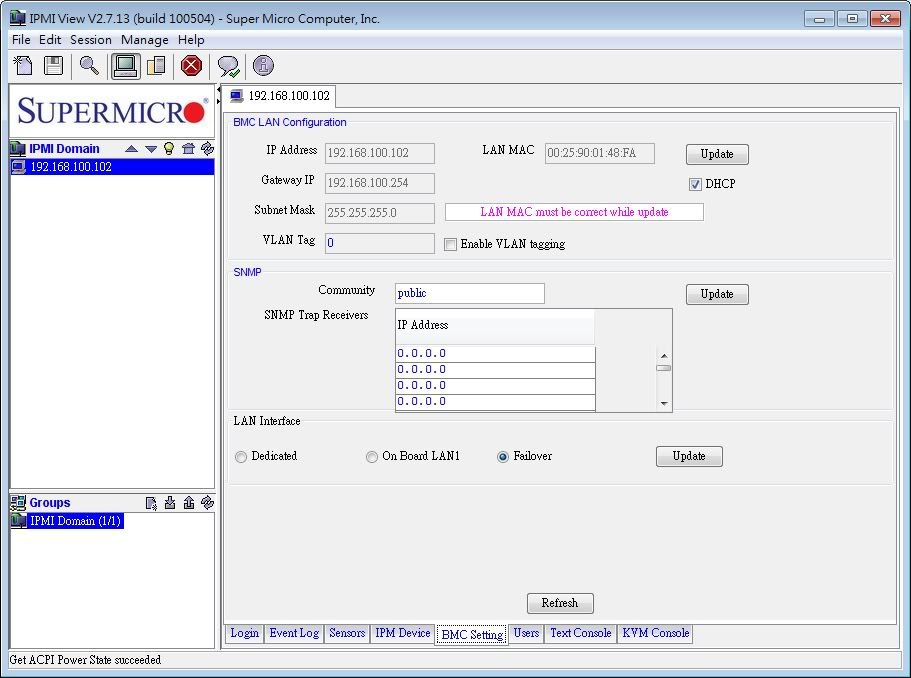The image size is (911, 678).
Task: Click Update in the SNMP section
Action: (x=717, y=294)
